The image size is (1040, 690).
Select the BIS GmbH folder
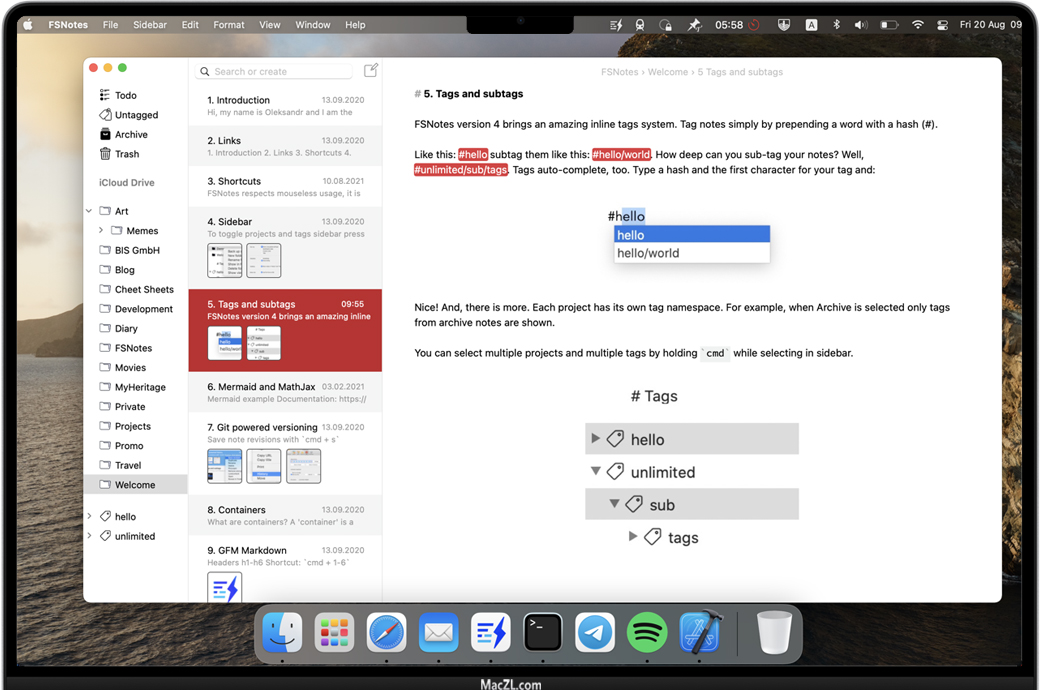click(x=137, y=250)
